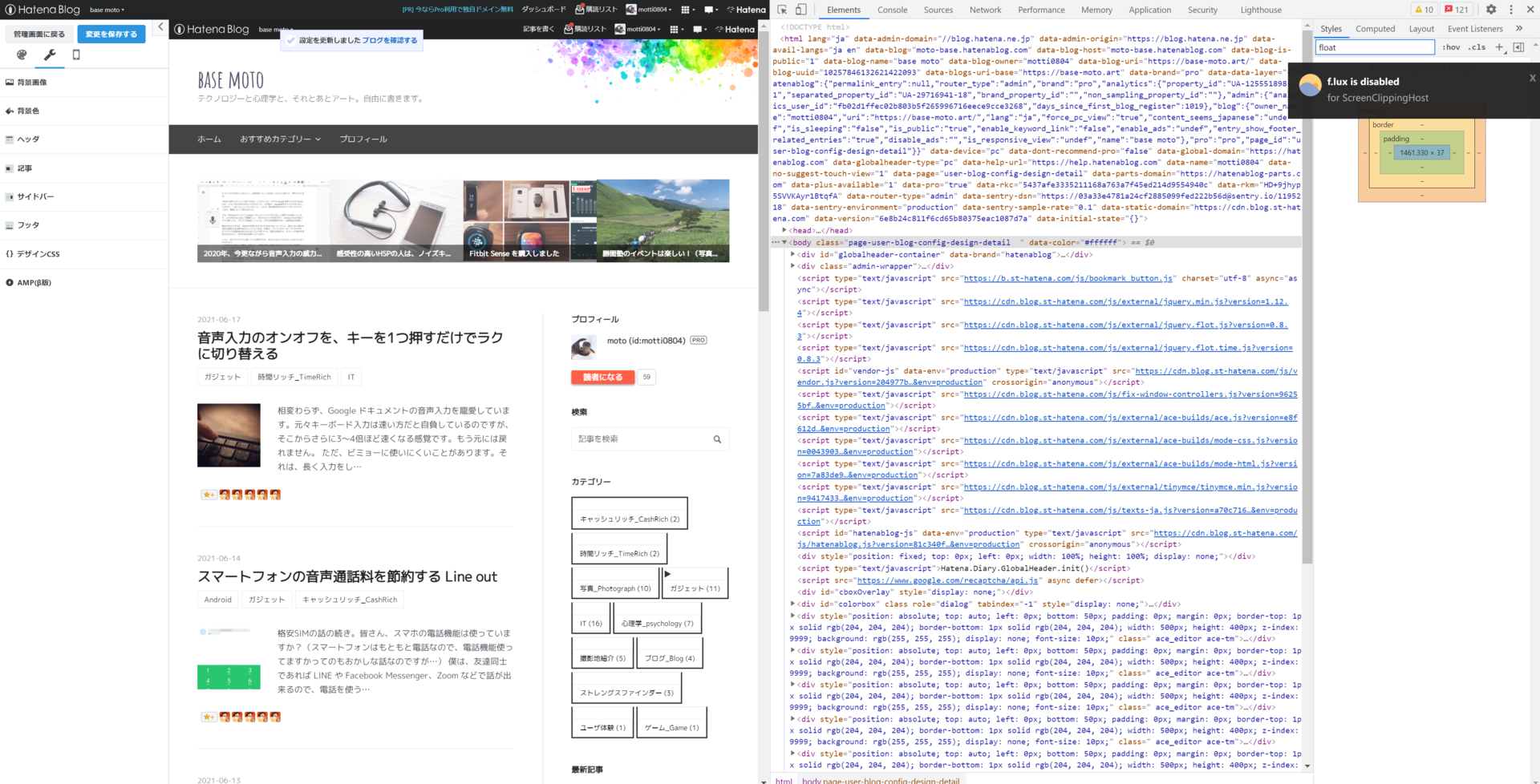This screenshot has width=1540, height=784.
Task: Dismiss the f.lux notification
Action: (x=1532, y=78)
